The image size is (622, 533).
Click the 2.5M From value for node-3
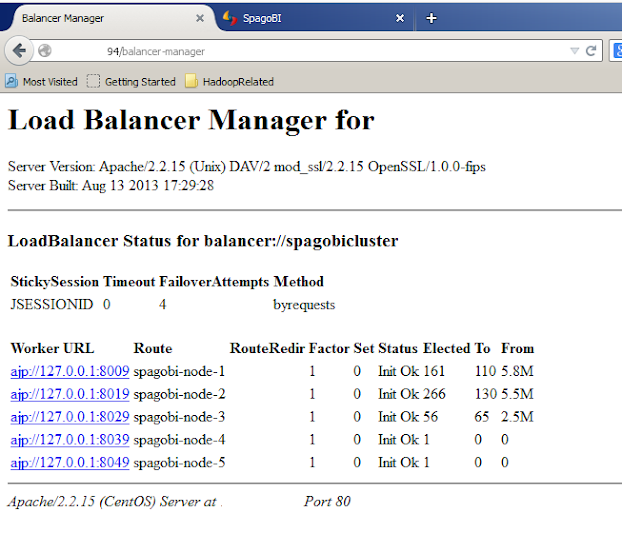click(x=517, y=417)
